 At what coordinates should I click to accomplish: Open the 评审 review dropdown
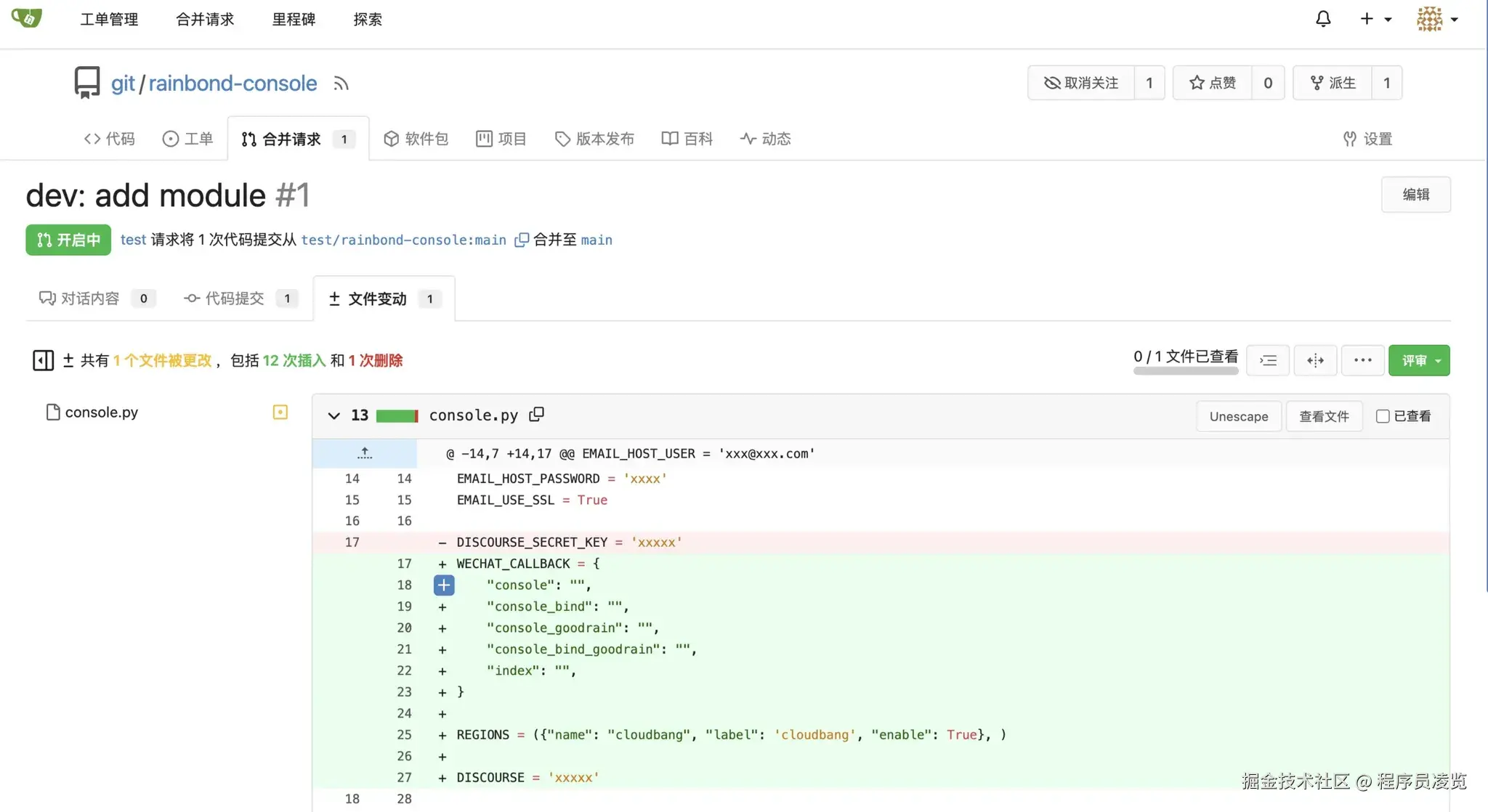point(1418,360)
